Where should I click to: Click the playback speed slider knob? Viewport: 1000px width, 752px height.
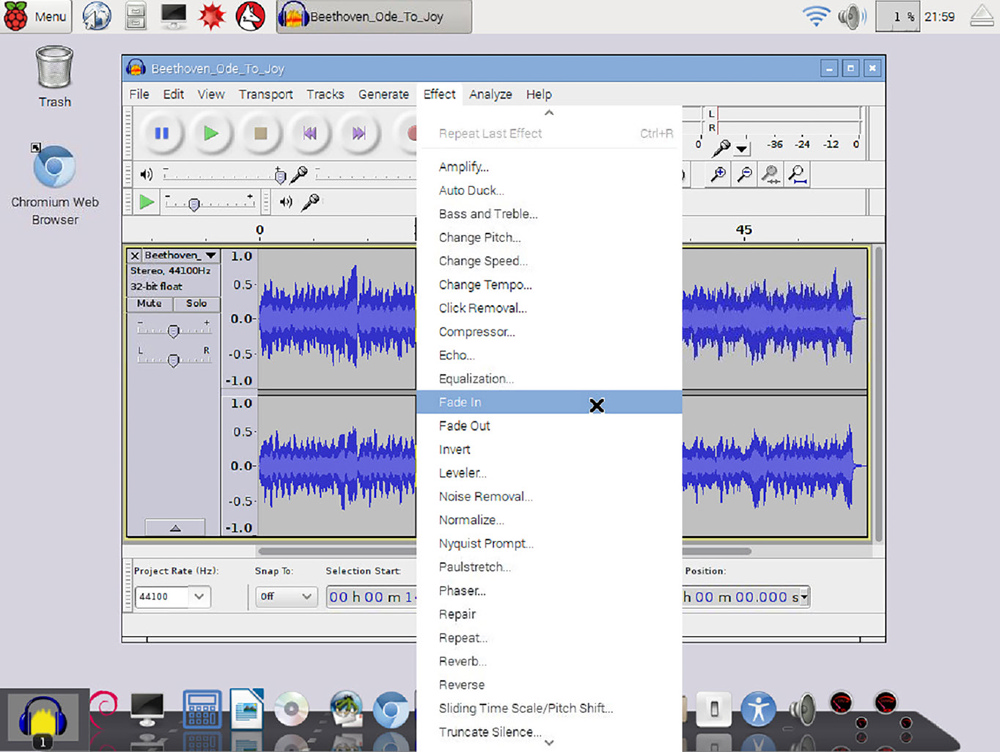point(194,204)
